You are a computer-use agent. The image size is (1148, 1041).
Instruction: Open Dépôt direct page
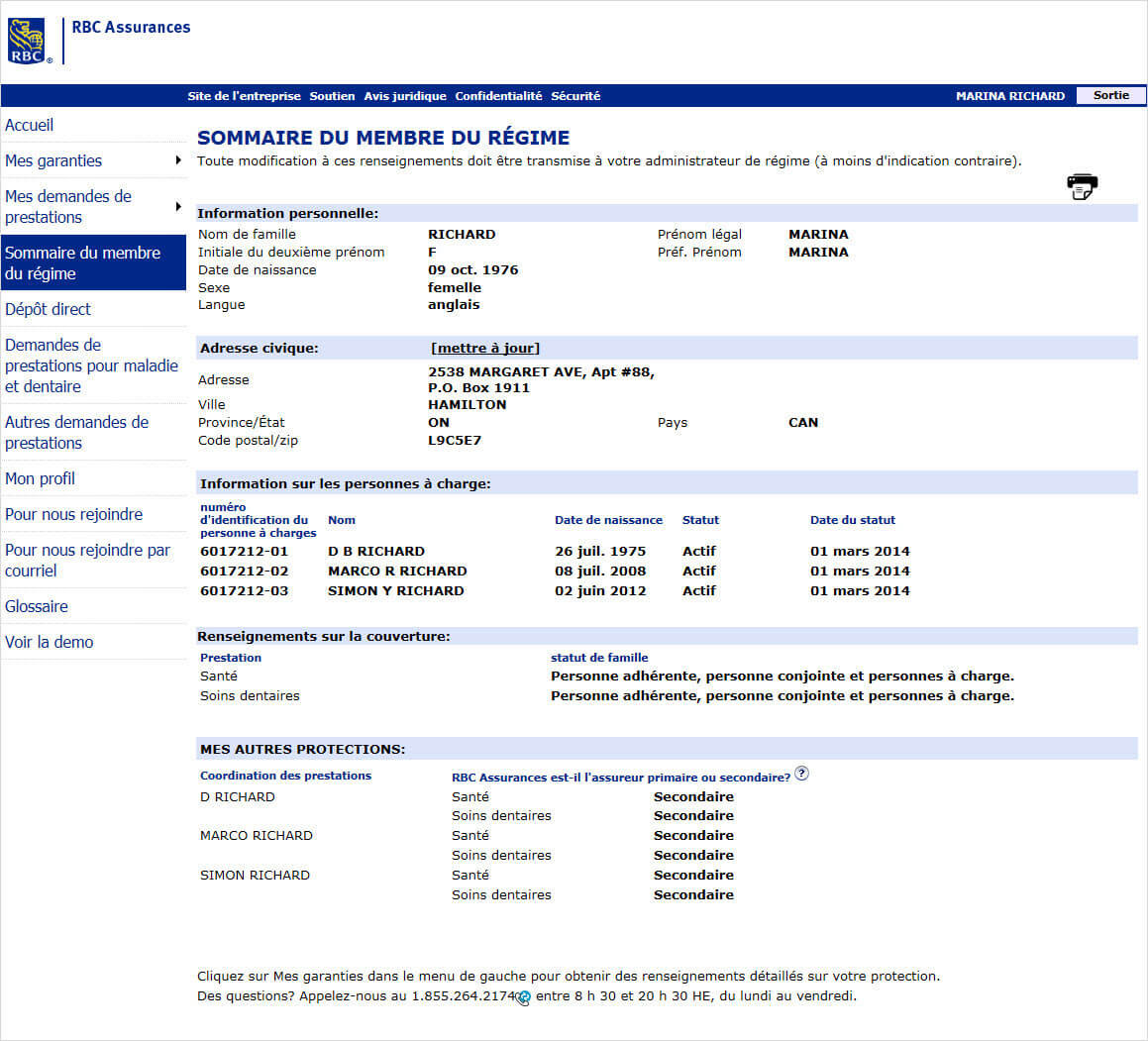48,309
